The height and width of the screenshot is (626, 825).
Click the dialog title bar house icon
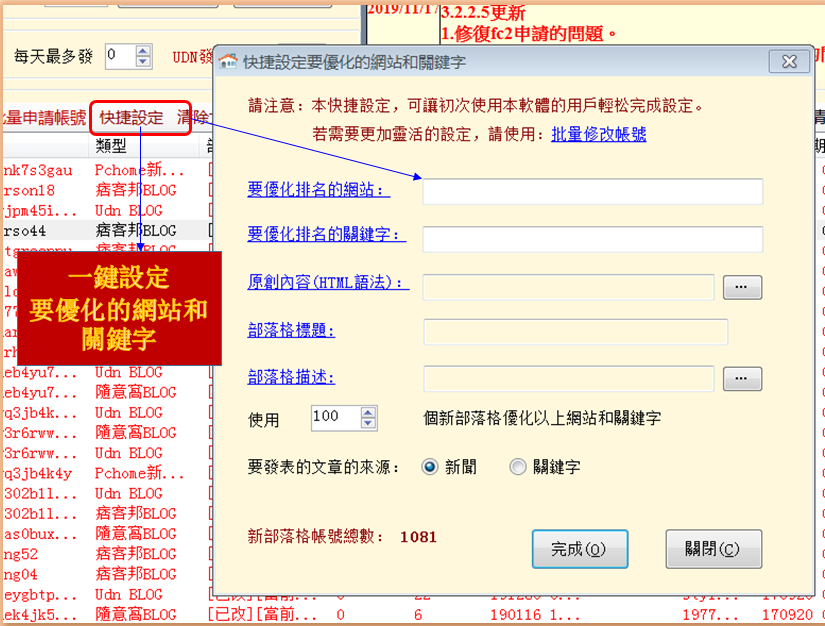pyautogui.click(x=229, y=62)
